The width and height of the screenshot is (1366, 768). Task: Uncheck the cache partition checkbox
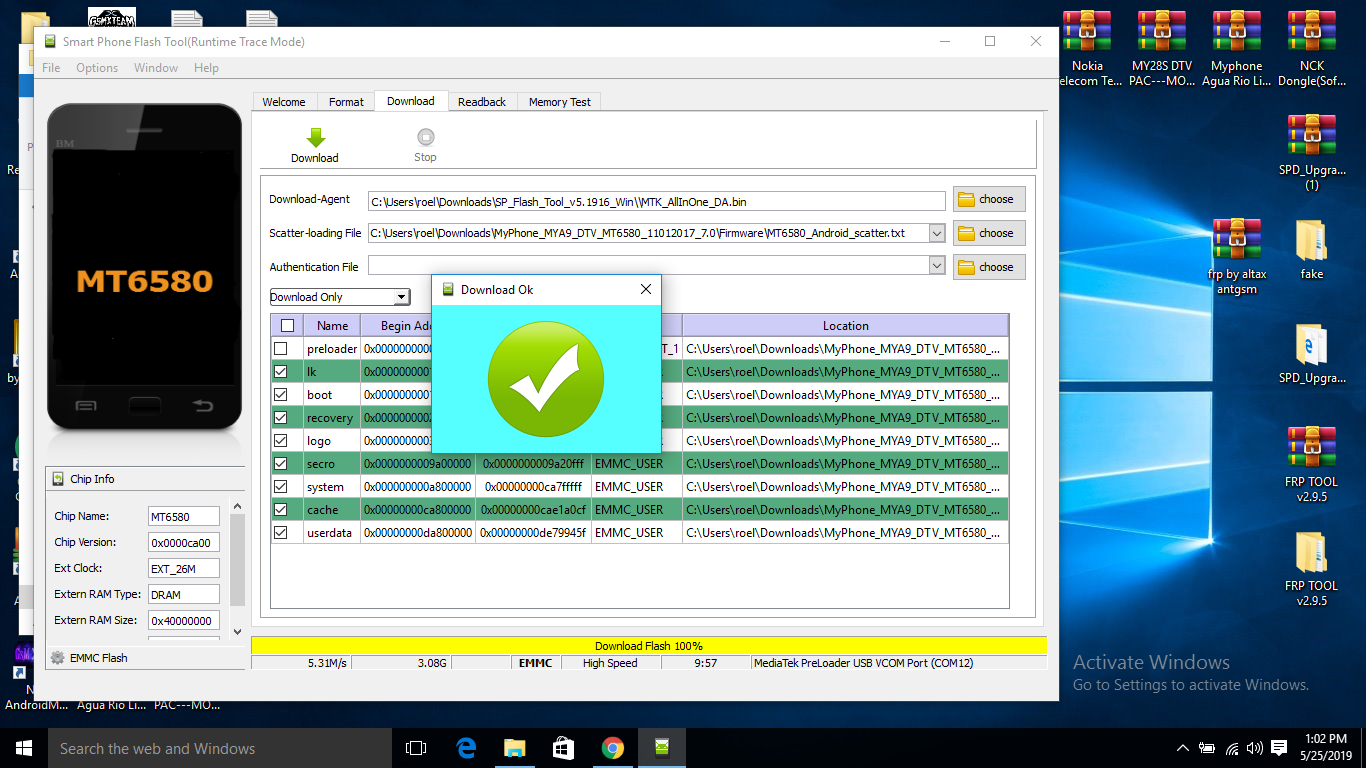281,509
